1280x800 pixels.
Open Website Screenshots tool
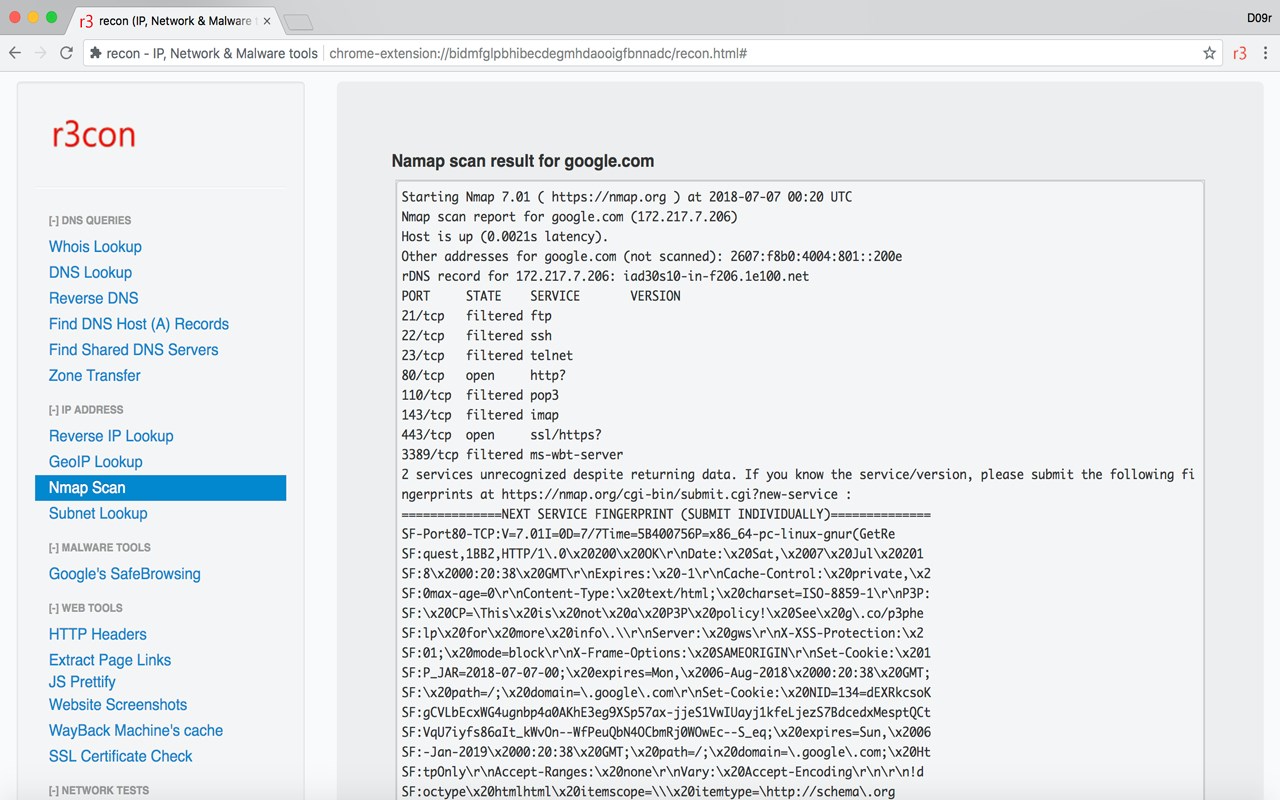pos(118,705)
